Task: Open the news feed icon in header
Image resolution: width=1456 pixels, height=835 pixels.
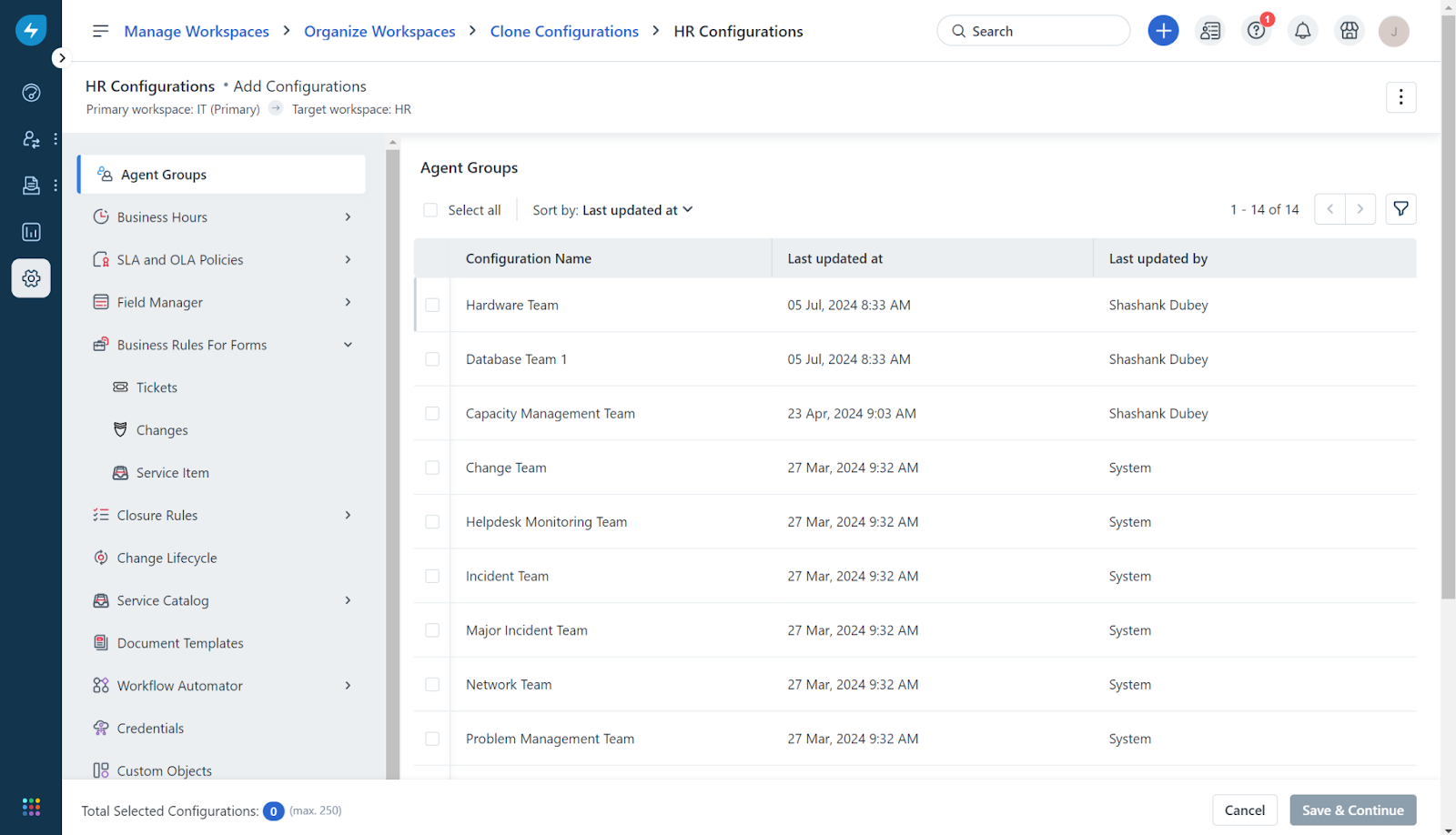Action: [x=1210, y=31]
